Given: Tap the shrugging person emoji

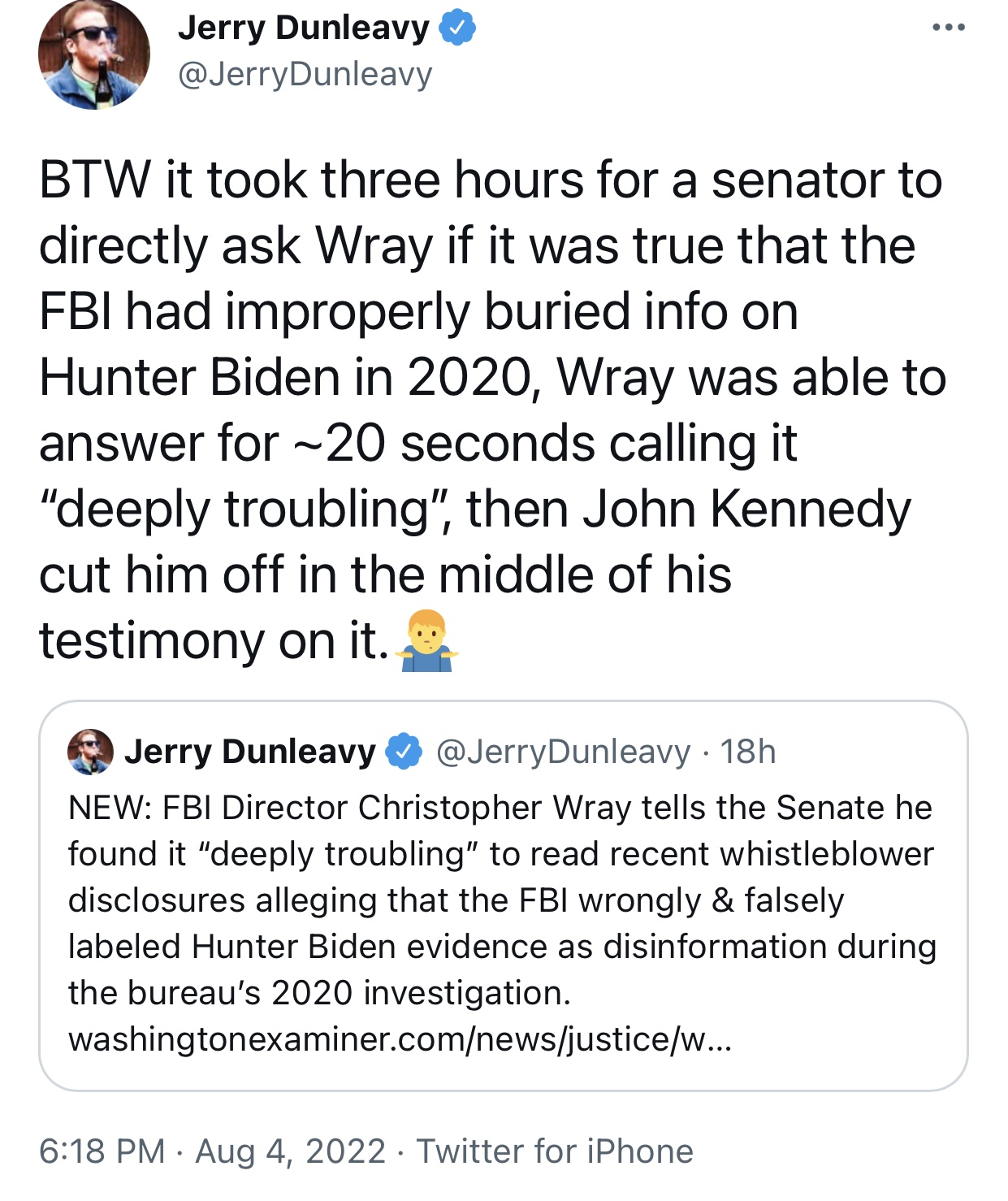Looking at the screenshot, I should coord(426,641).
